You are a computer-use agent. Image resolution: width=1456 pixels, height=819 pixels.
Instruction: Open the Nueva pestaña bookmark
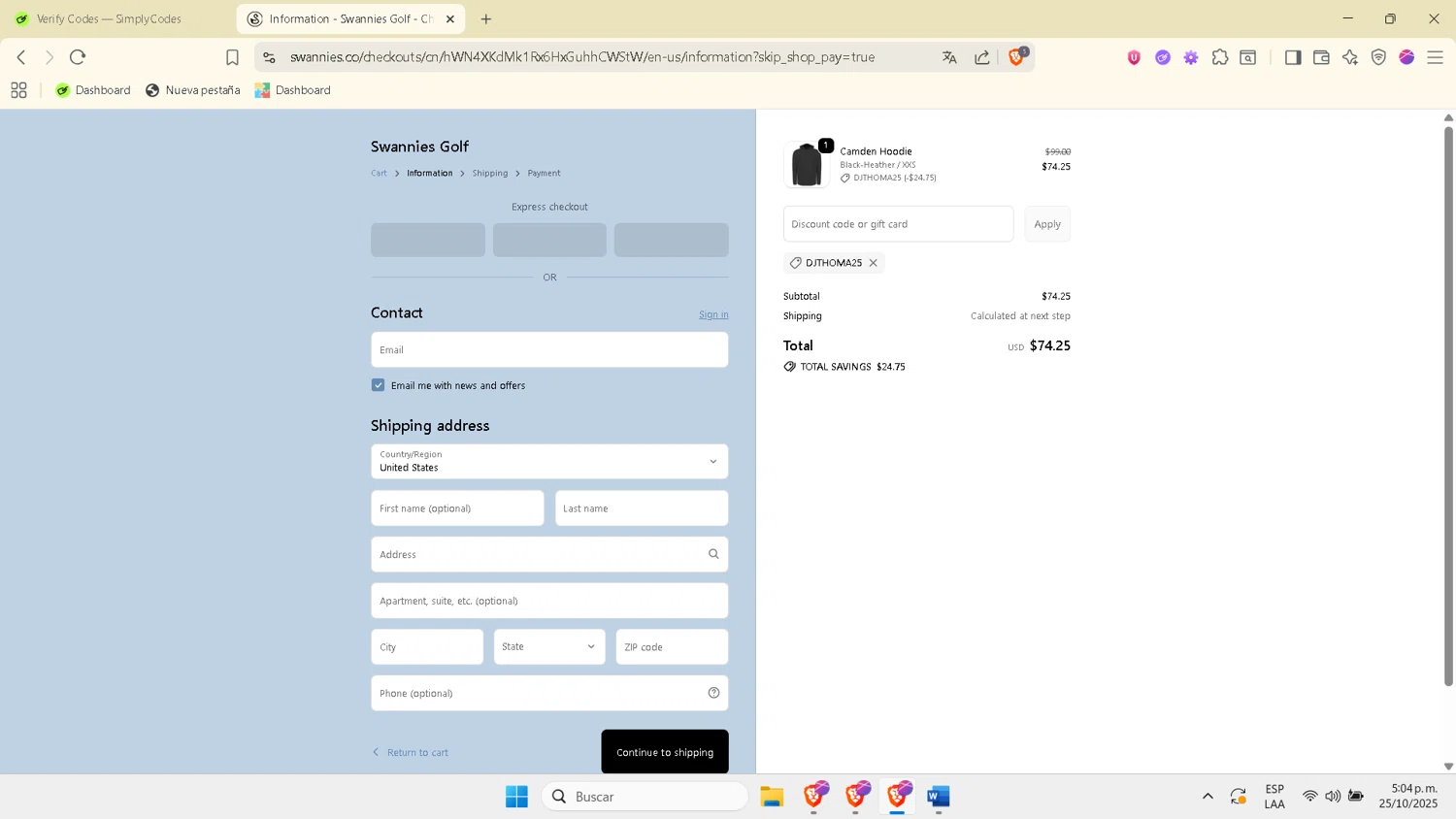point(192,90)
